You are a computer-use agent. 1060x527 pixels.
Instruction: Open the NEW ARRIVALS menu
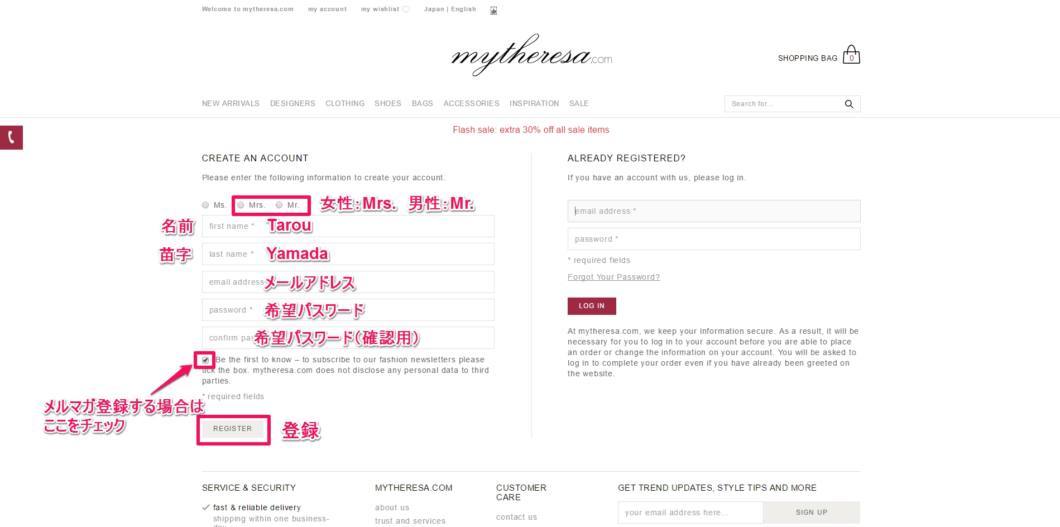click(231, 103)
